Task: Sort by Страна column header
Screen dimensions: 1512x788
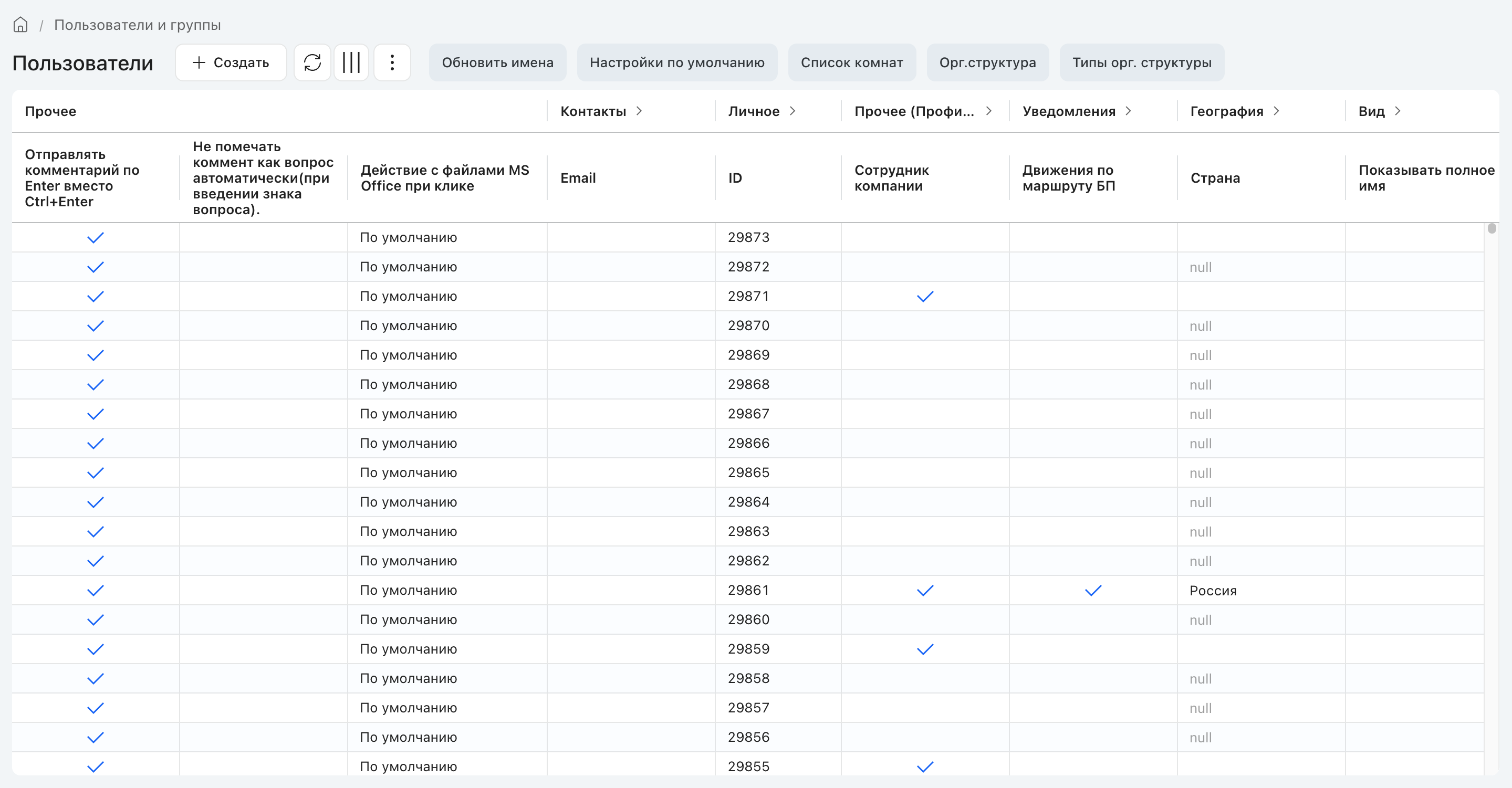Action: [1215, 178]
